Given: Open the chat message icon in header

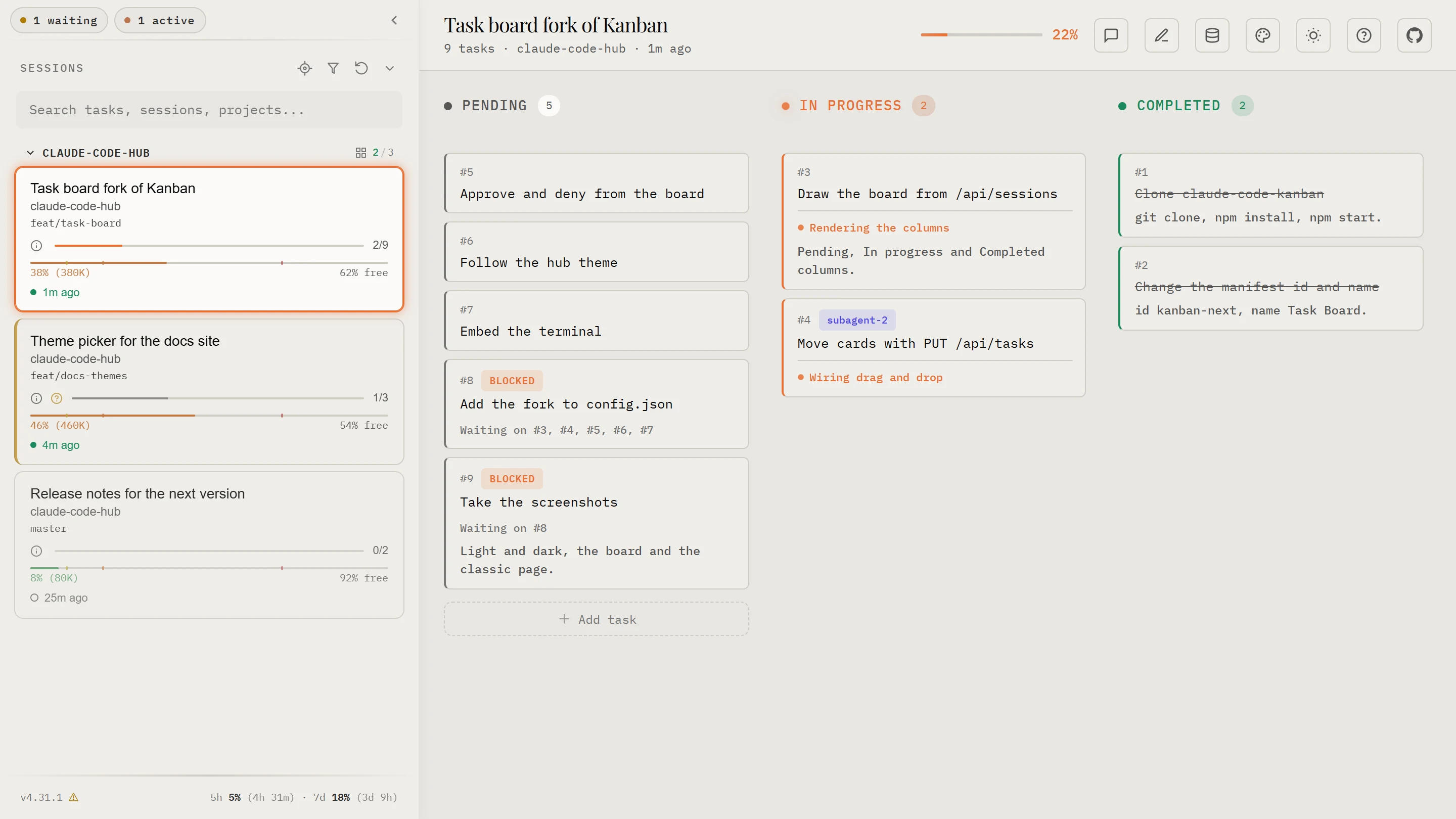Looking at the screenshot, I should [x=1111, y=35].
